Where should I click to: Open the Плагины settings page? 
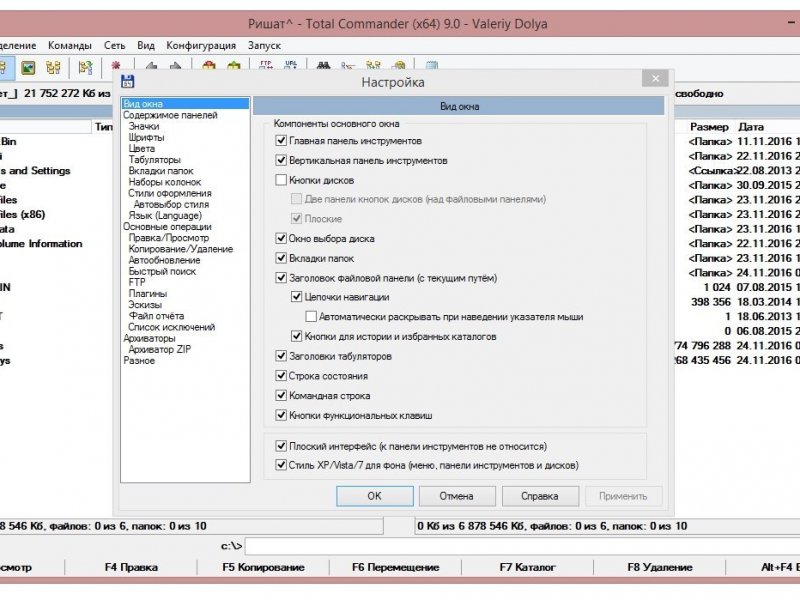tap(148, 294)
